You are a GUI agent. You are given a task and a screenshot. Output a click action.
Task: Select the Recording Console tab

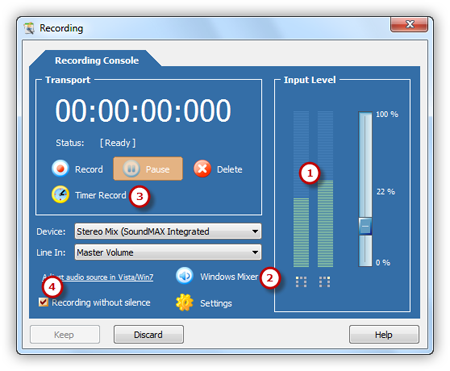point(97,60)
